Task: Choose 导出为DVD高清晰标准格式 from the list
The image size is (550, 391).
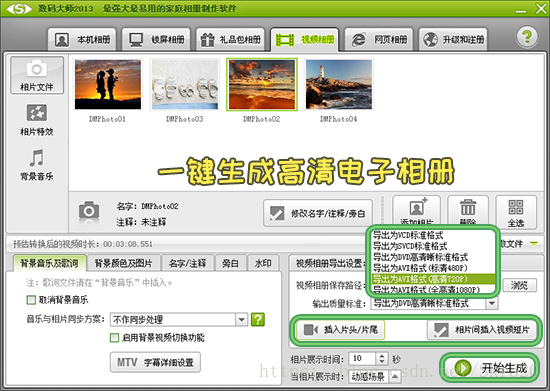Action: pyautogui.click(x=433, y=257)
